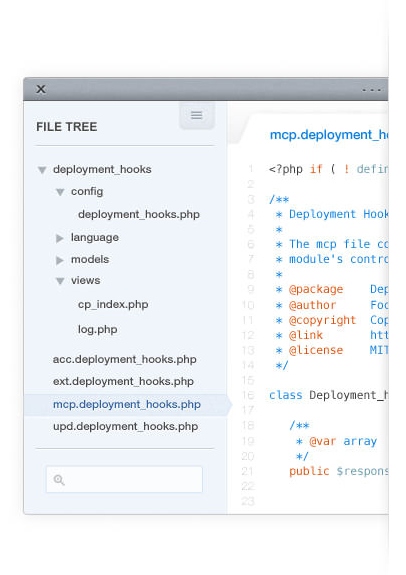Open upd.deployment_hooks.php file

(x=125, y=426)
